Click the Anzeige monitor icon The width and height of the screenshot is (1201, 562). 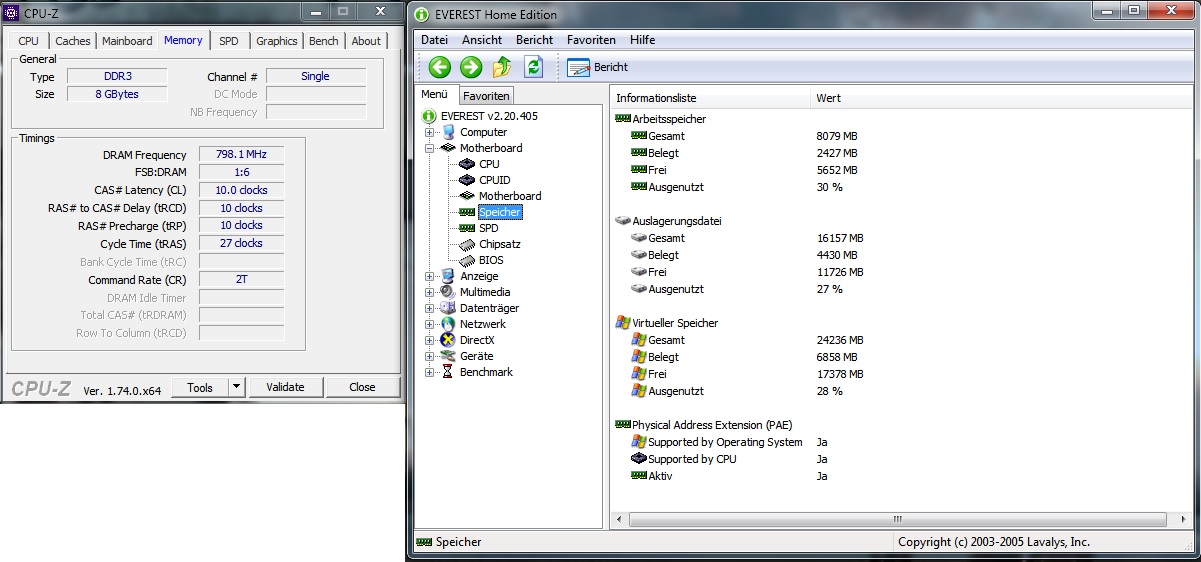tap(448, 276)
